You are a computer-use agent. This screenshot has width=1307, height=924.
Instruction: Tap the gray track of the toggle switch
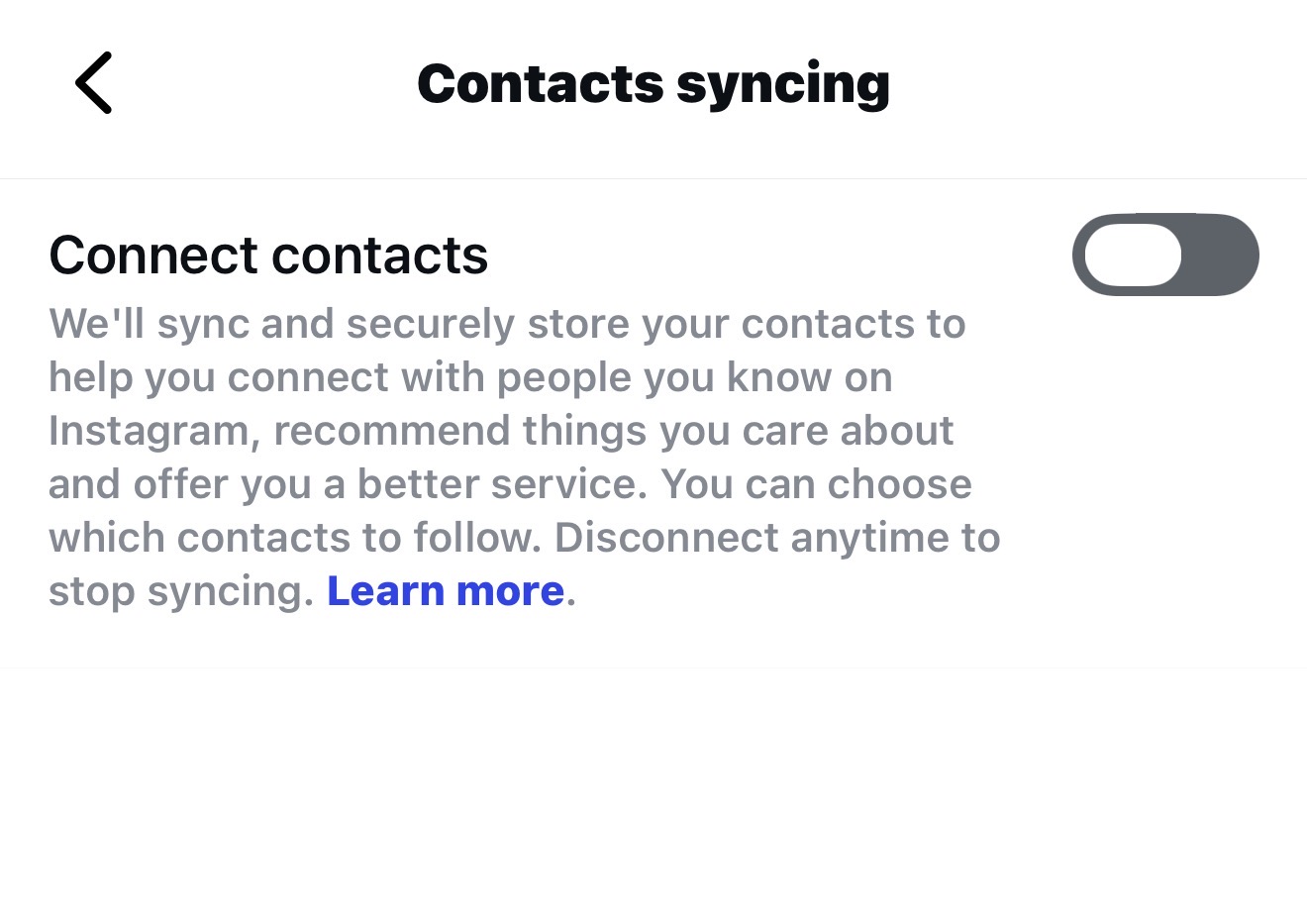[x=1224, y=255]
